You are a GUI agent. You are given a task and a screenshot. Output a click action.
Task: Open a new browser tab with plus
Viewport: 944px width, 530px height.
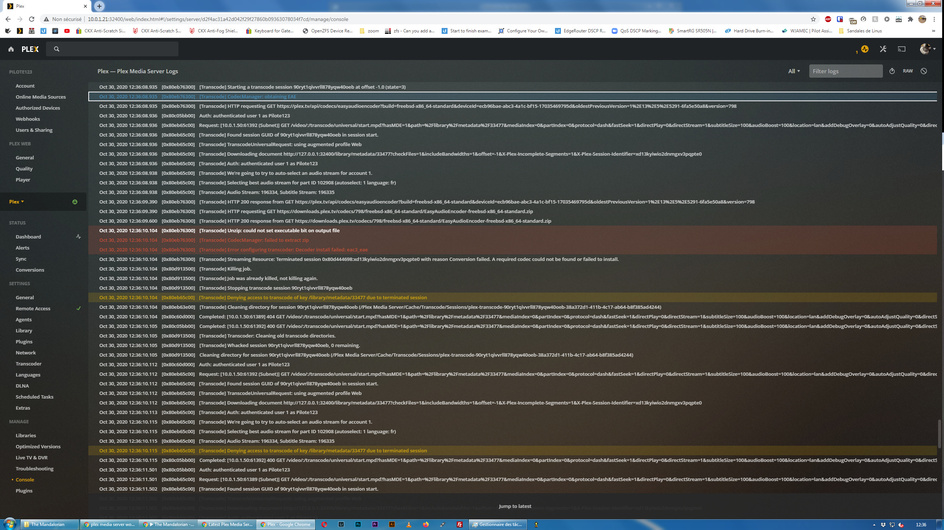[x=99, y=6]
